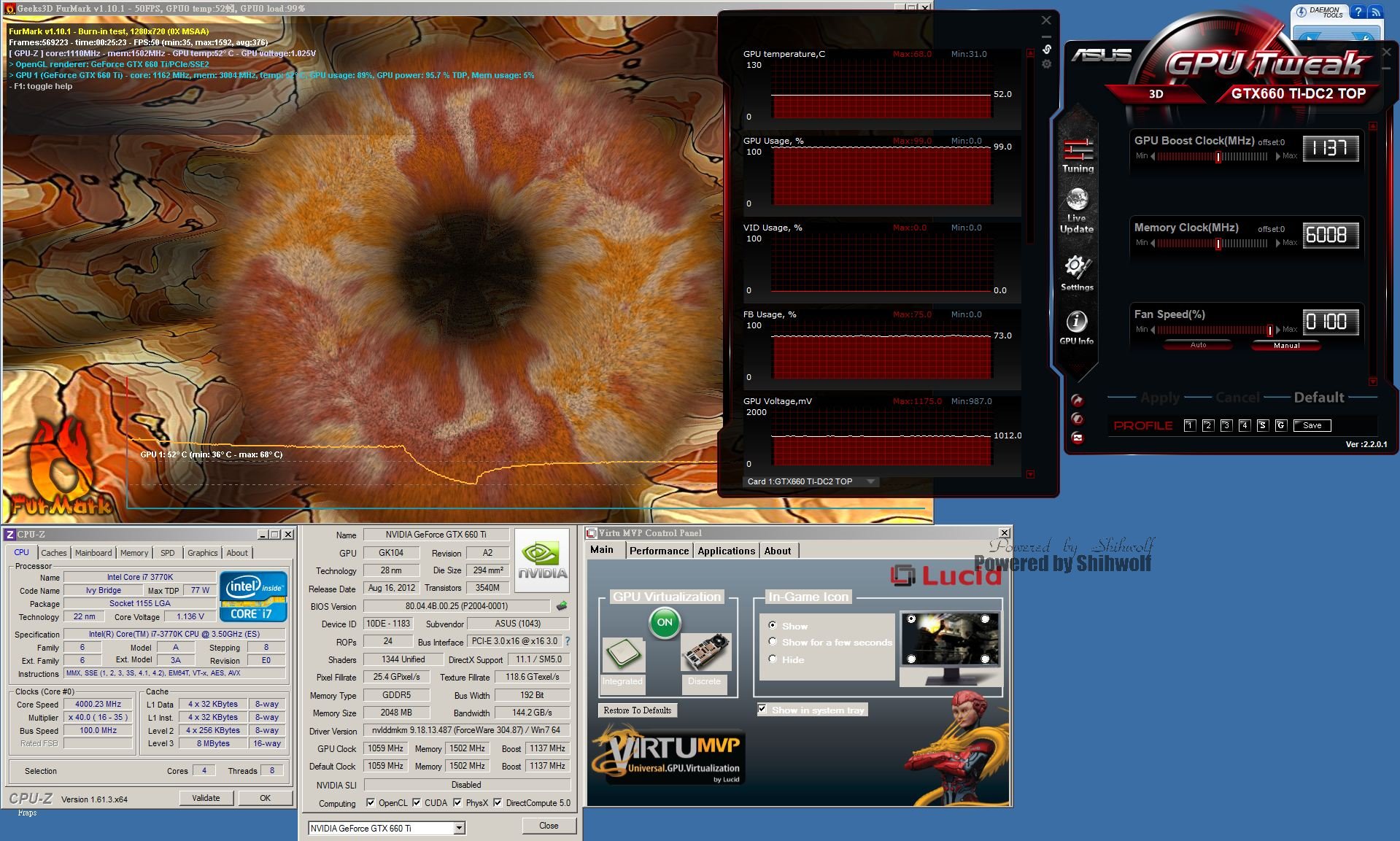Viewport: 1400px width, 841px height.
Task: Switch to the SPD tab in CPU-Z
Action: 168,553
